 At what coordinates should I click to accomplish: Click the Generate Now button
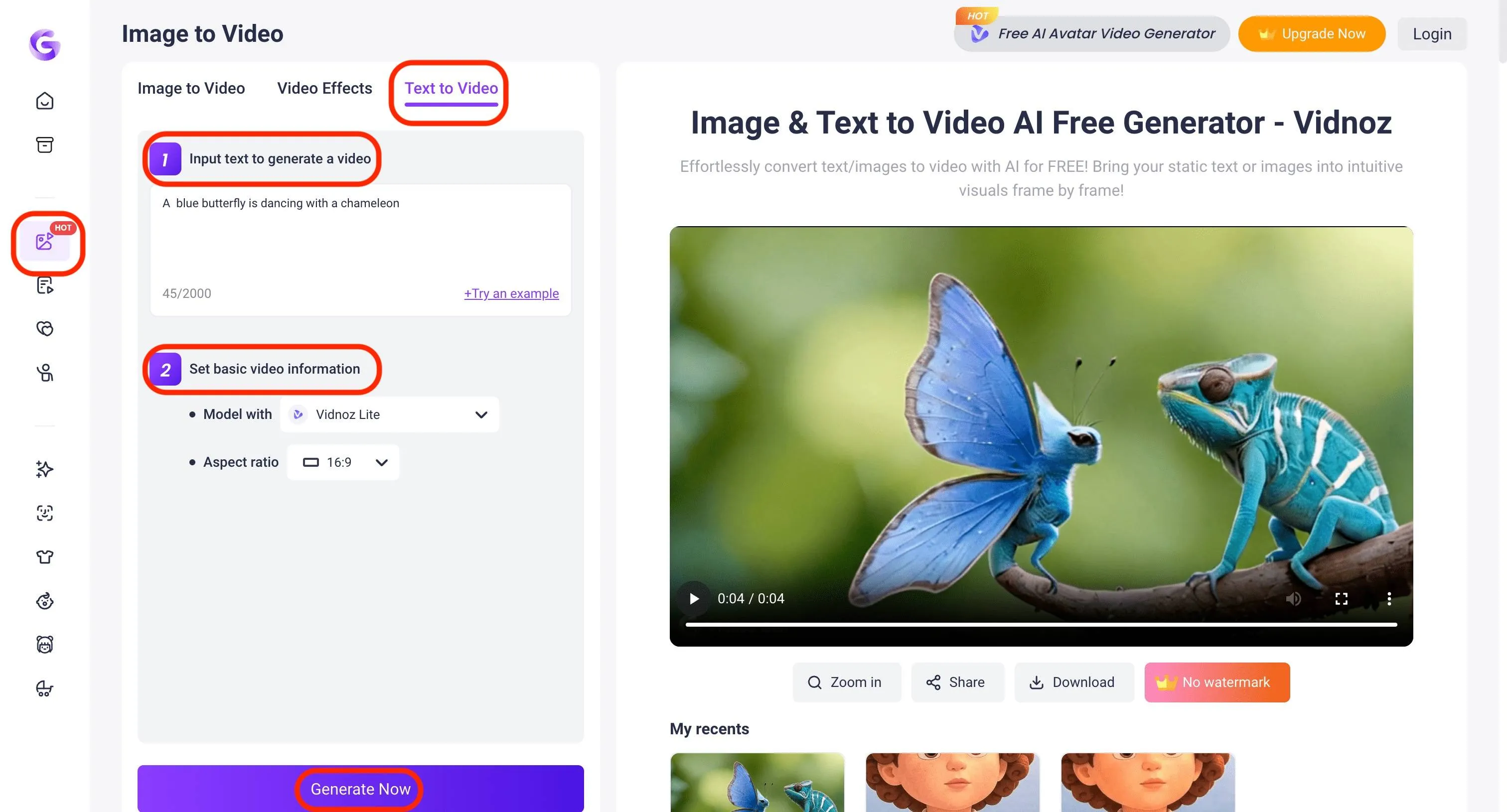[x=360, y=789]
